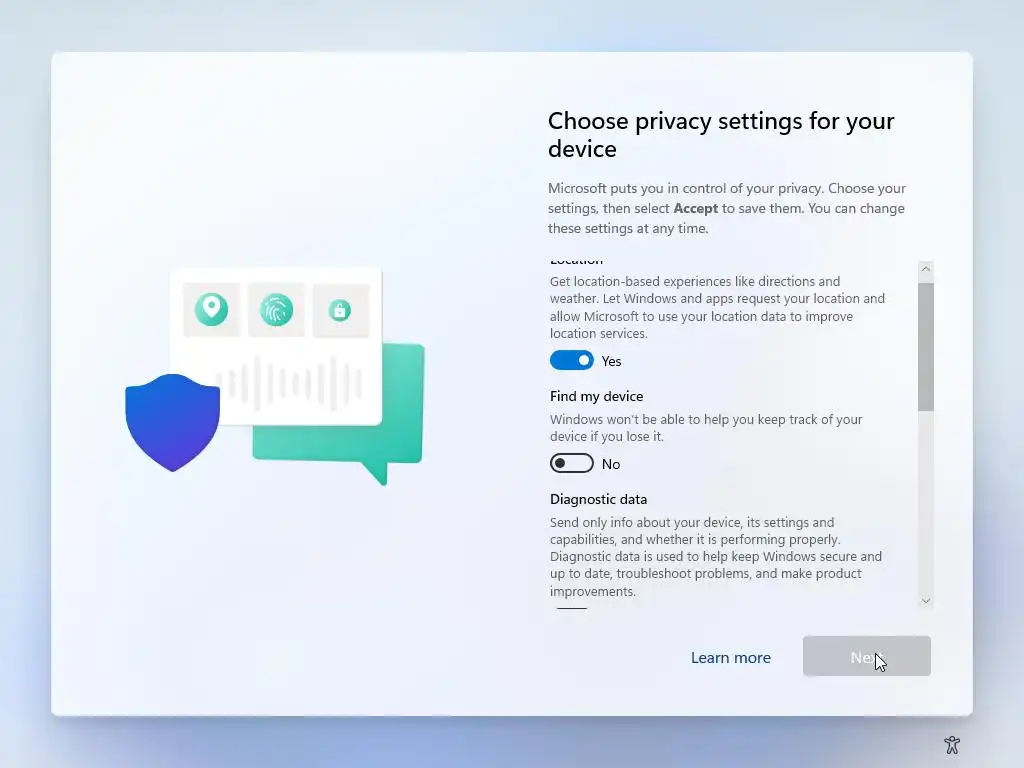Enable the Find my device toggle
The height and width of the screenshot is (768, 1024).
coord(571,464)
